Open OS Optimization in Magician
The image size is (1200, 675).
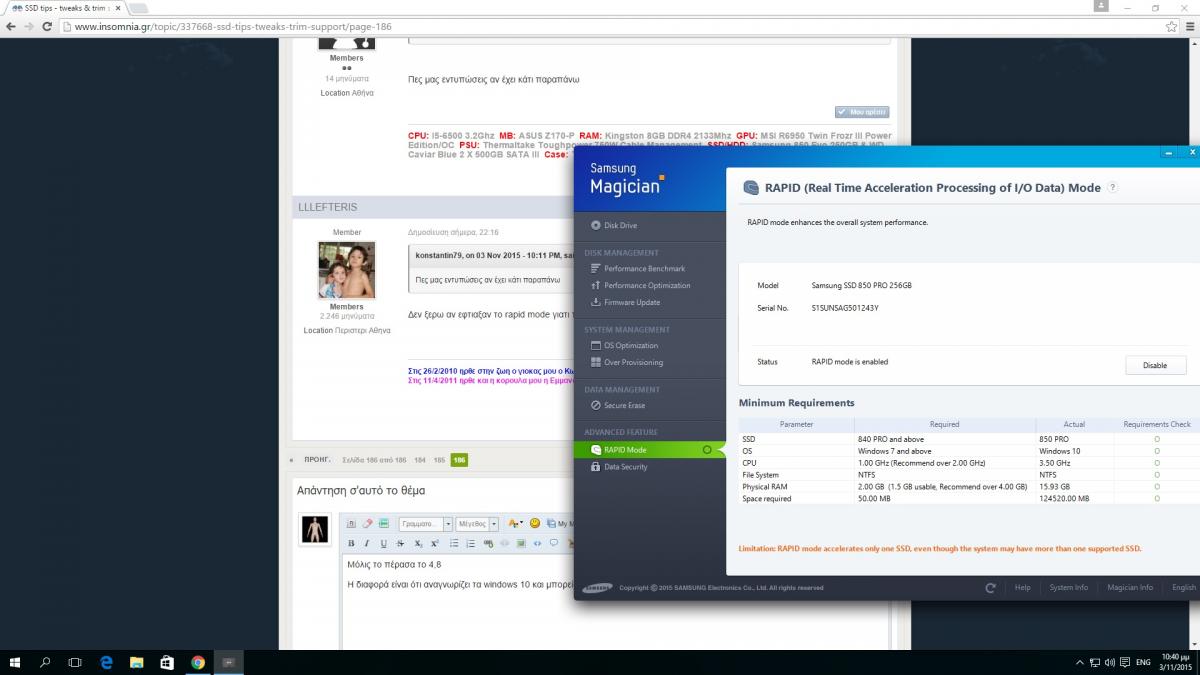[x=631, y=345]
